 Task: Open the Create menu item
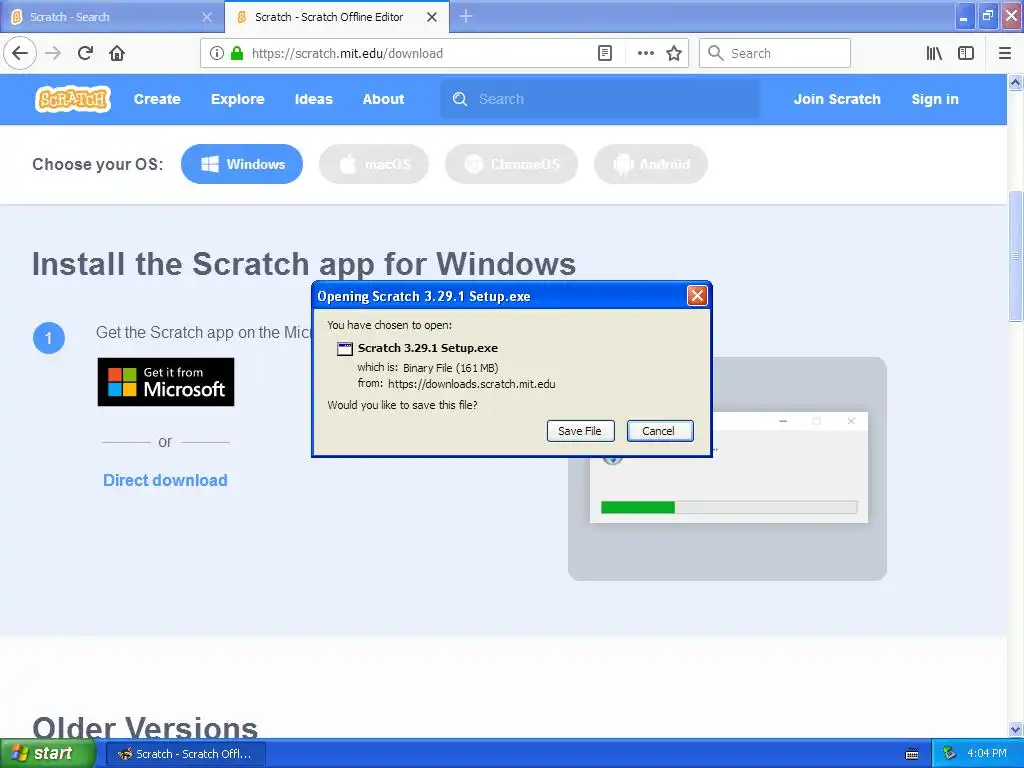[x=157, y=99]
